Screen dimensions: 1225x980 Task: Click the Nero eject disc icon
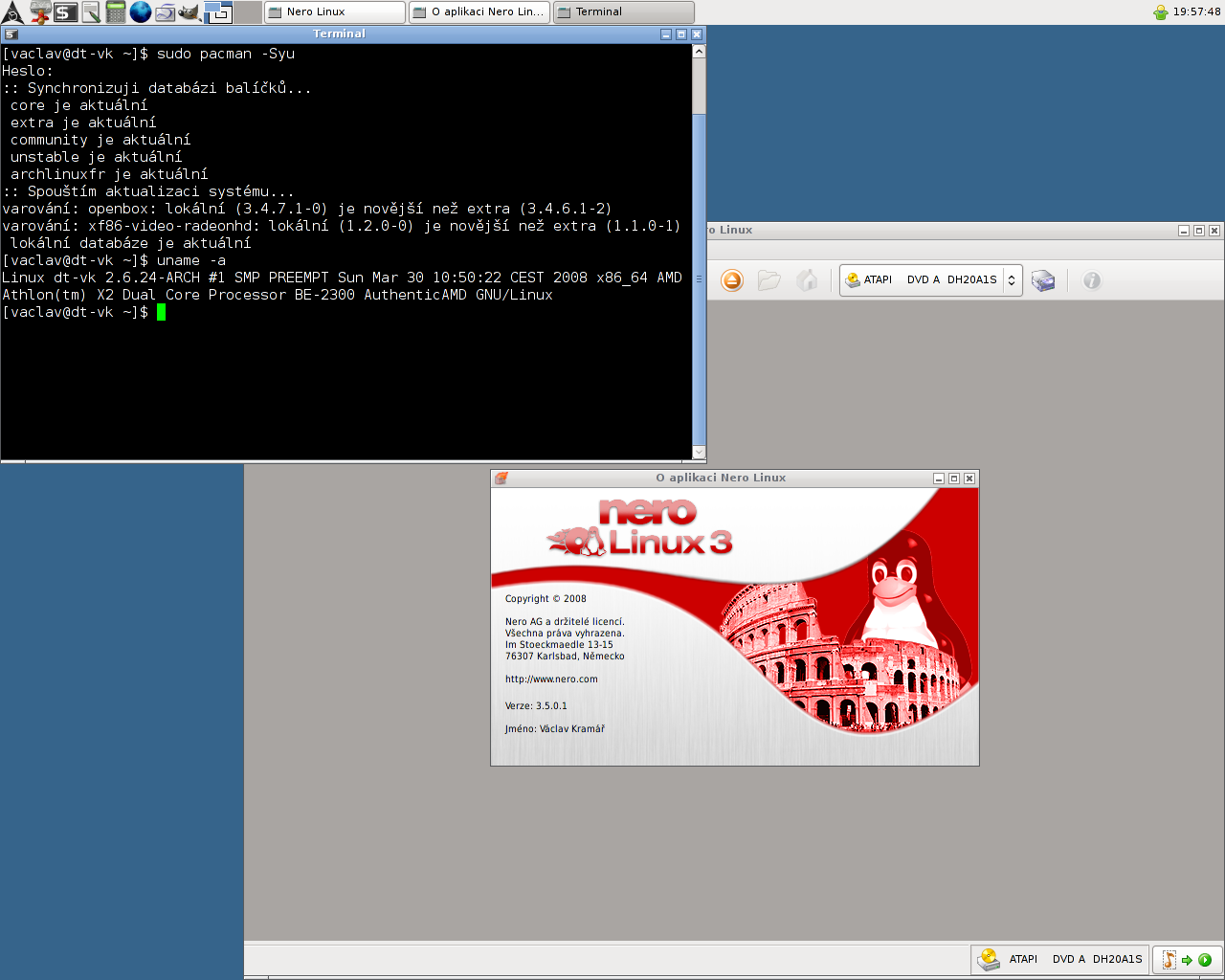tap(732, 280)
